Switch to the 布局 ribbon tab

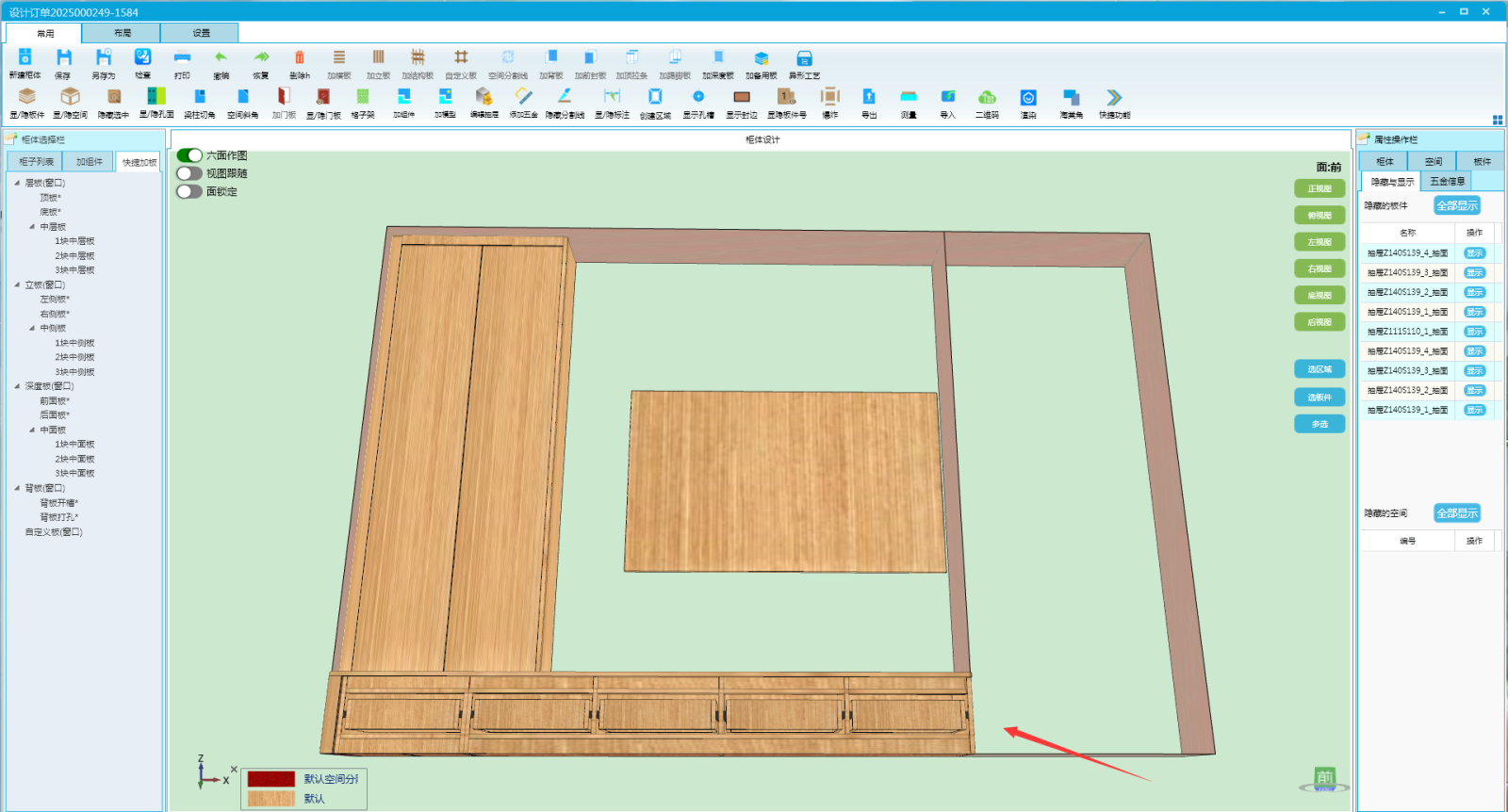122,33
